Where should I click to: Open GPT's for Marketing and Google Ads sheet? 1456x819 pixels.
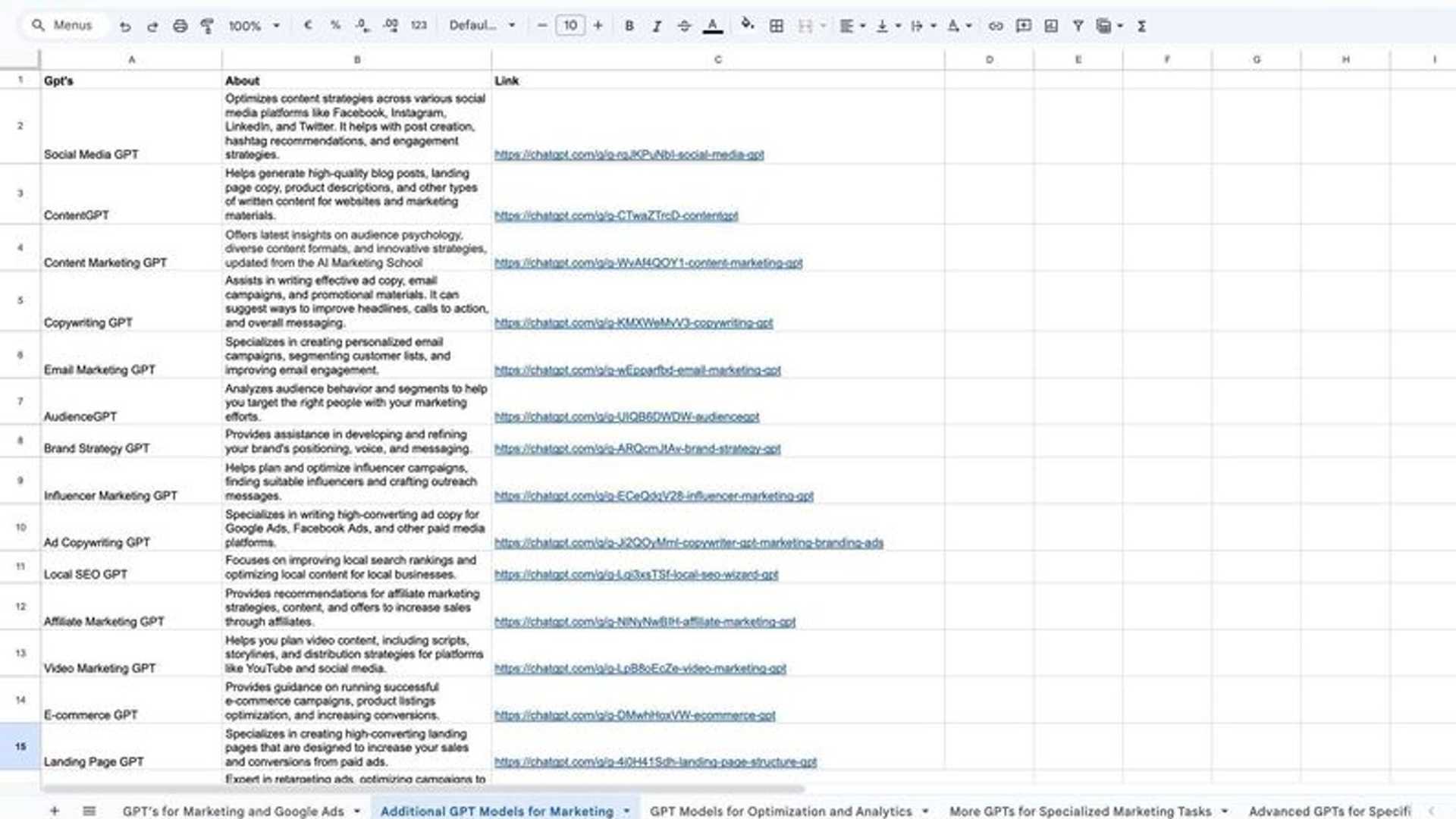point(233,811)
